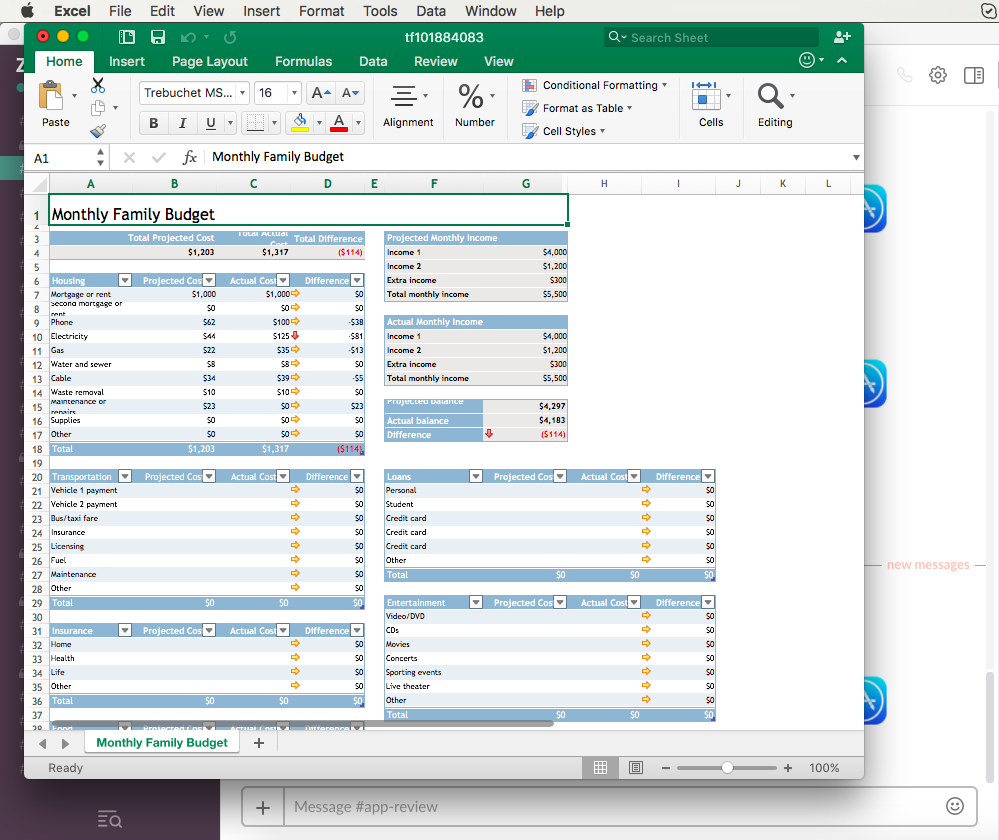Add a new sheet with plus button
Screen dimensions: 999x840
(x=259, y=743)
